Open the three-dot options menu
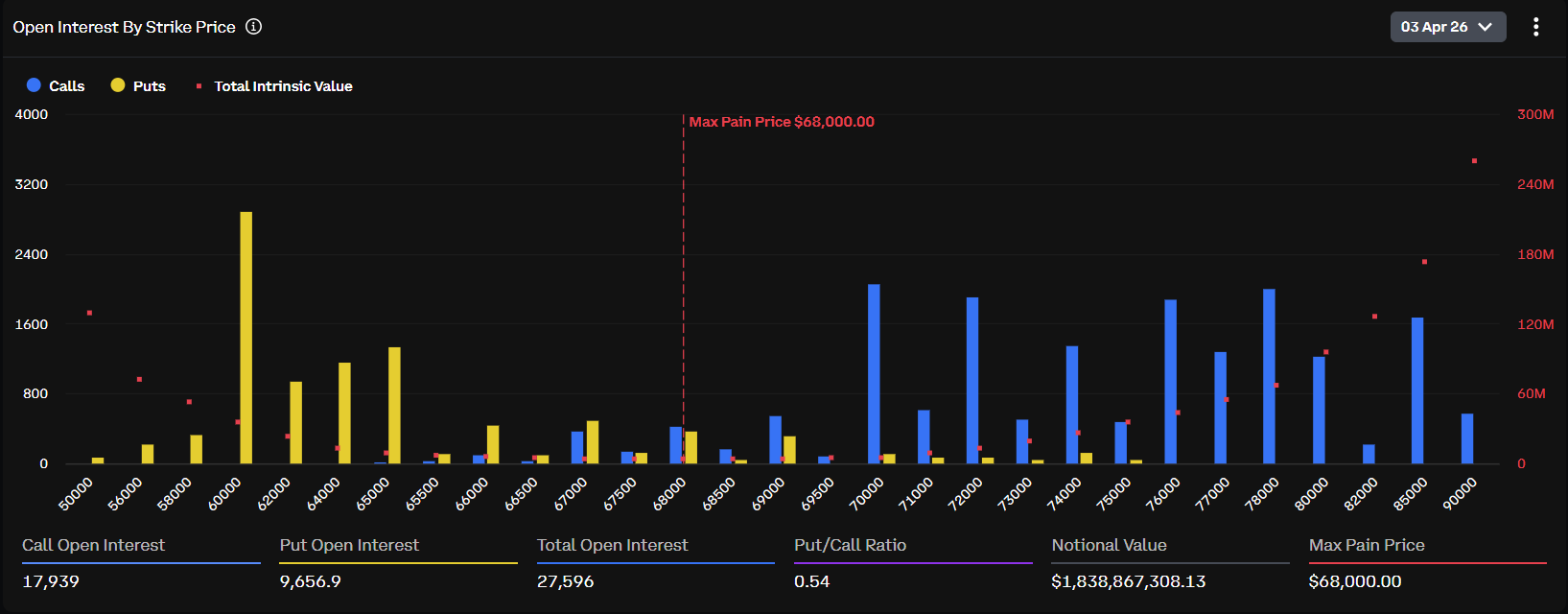This screenshot has width=1568, height=614. (x=1535, y=27)
